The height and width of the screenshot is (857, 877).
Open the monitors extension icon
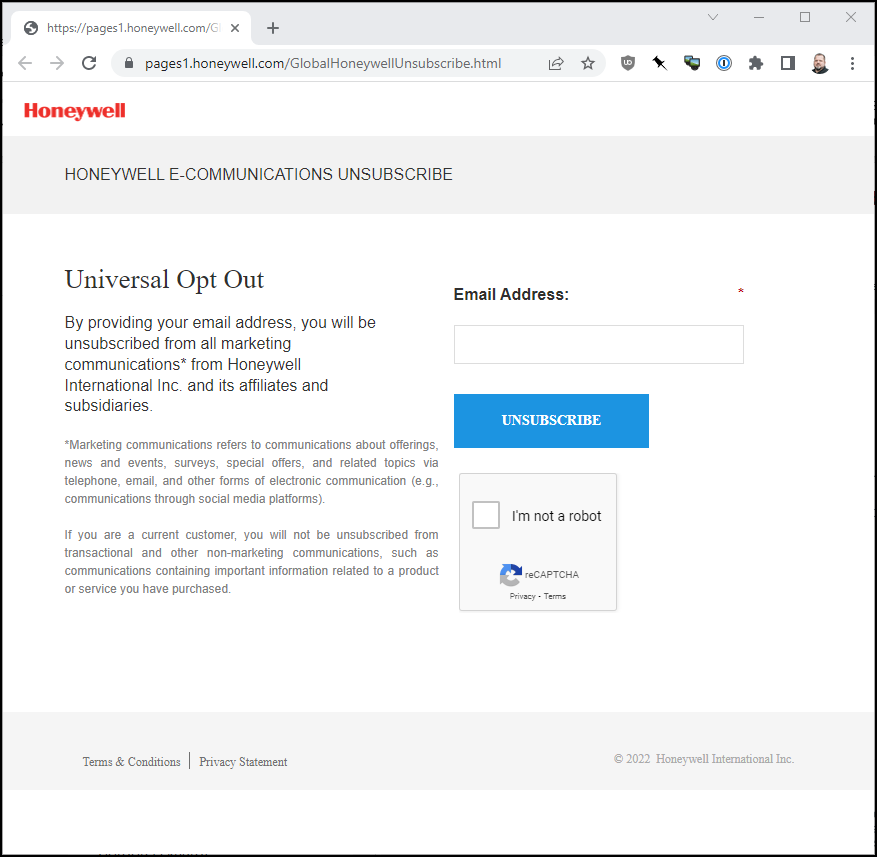692,63
